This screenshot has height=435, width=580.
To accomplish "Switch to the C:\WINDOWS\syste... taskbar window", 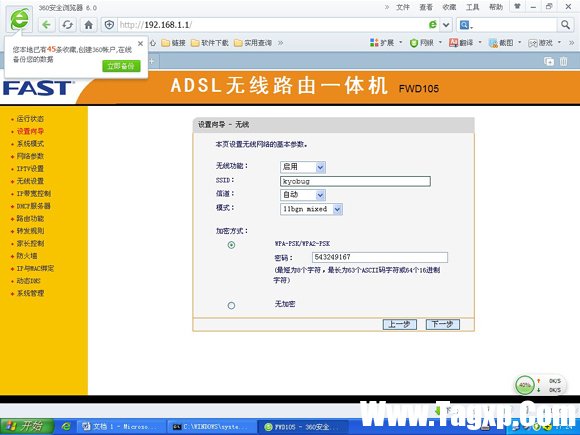I will [x=212, y=427].
